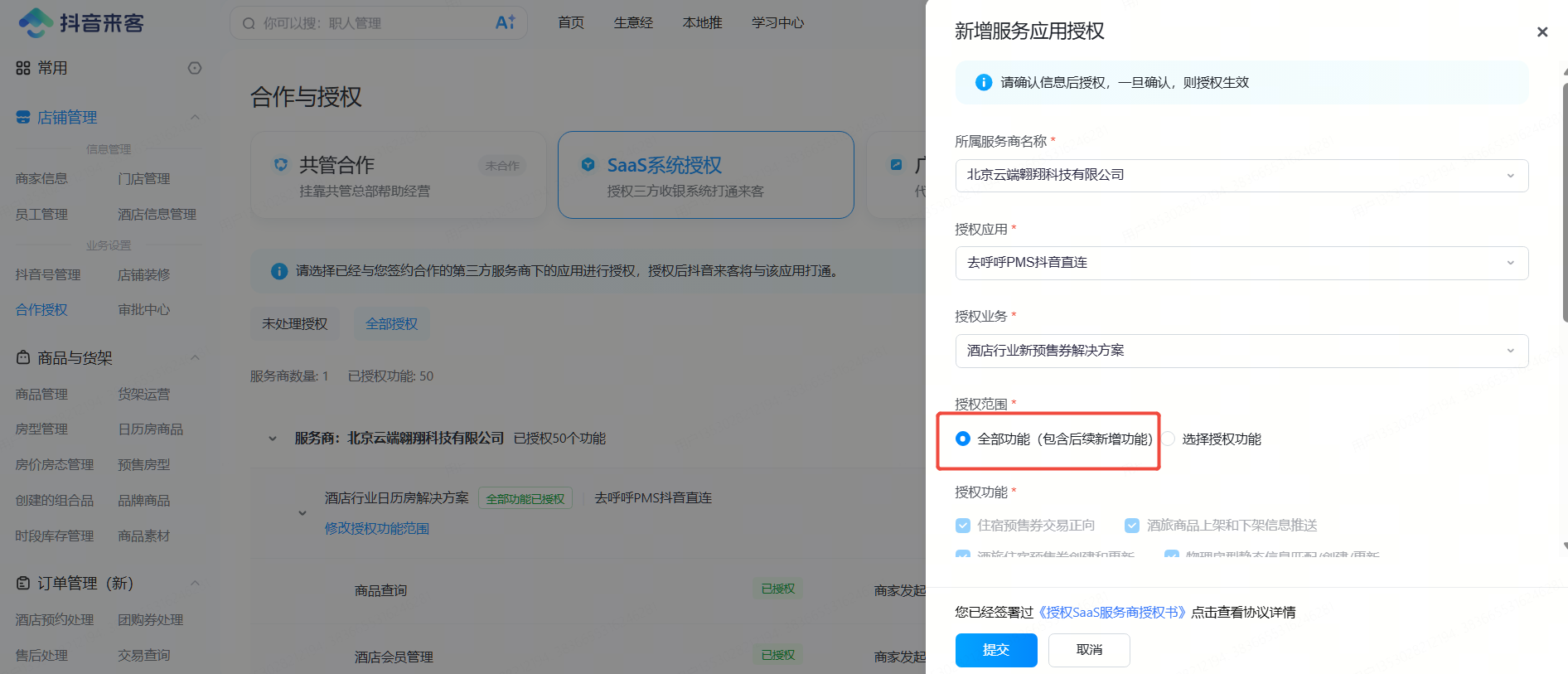Click the 商品与货架 bag icon
This screenshot has width=1568, height=674.
point(23,357)
